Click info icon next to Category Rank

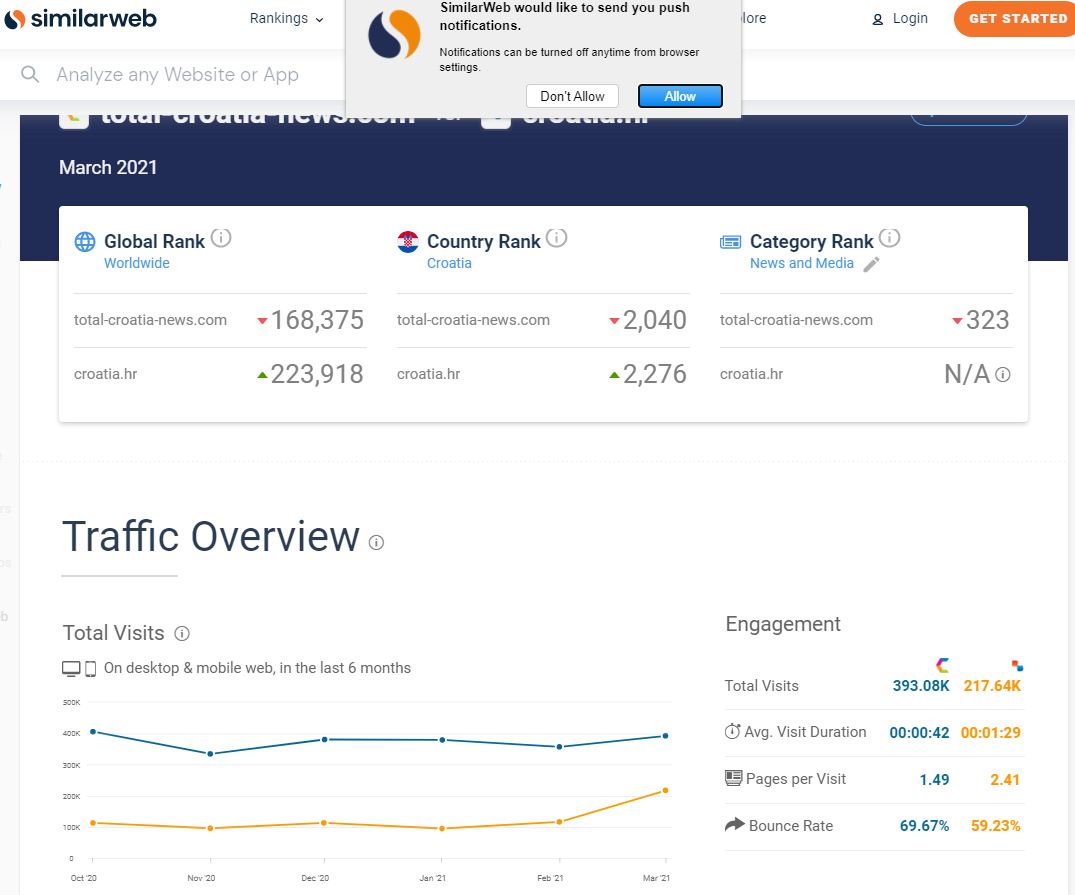(890, 238)
